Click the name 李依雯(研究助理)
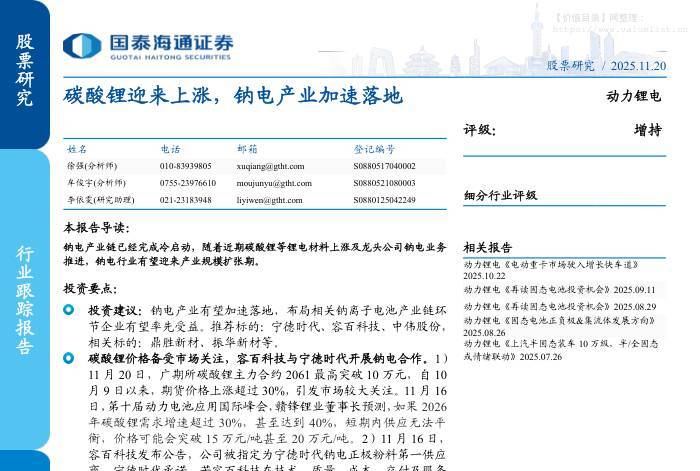Image resolution: width=700 pixels, height=471 pixels. tap(100, 200)
